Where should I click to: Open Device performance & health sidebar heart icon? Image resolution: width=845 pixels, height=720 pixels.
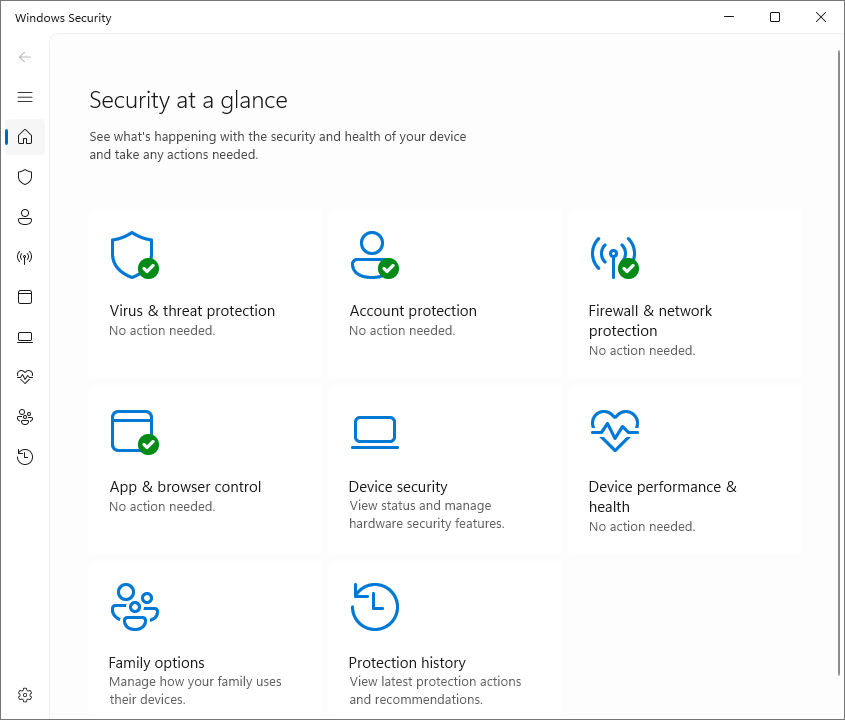(25, 377)
